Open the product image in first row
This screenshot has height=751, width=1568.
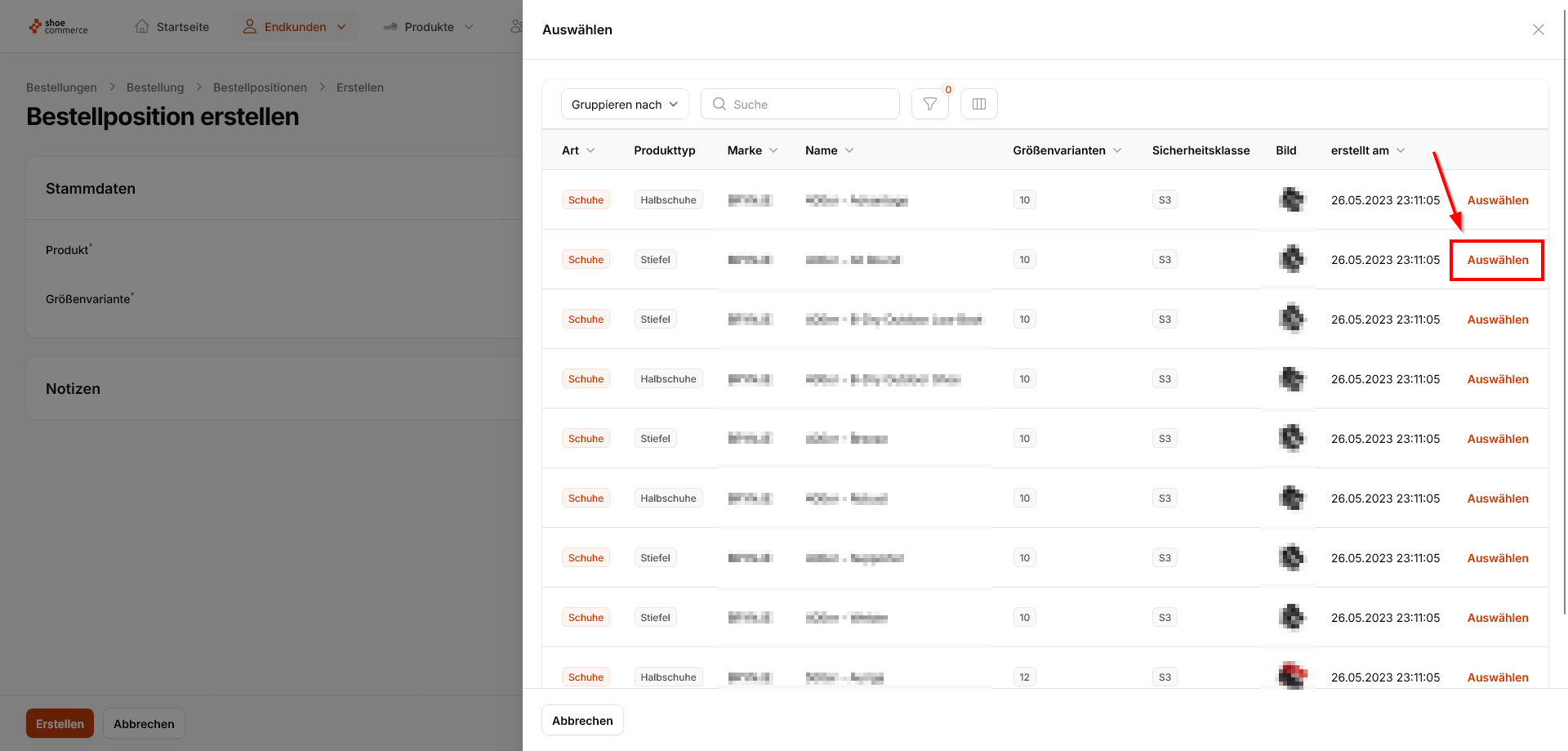coord(1292,199)
